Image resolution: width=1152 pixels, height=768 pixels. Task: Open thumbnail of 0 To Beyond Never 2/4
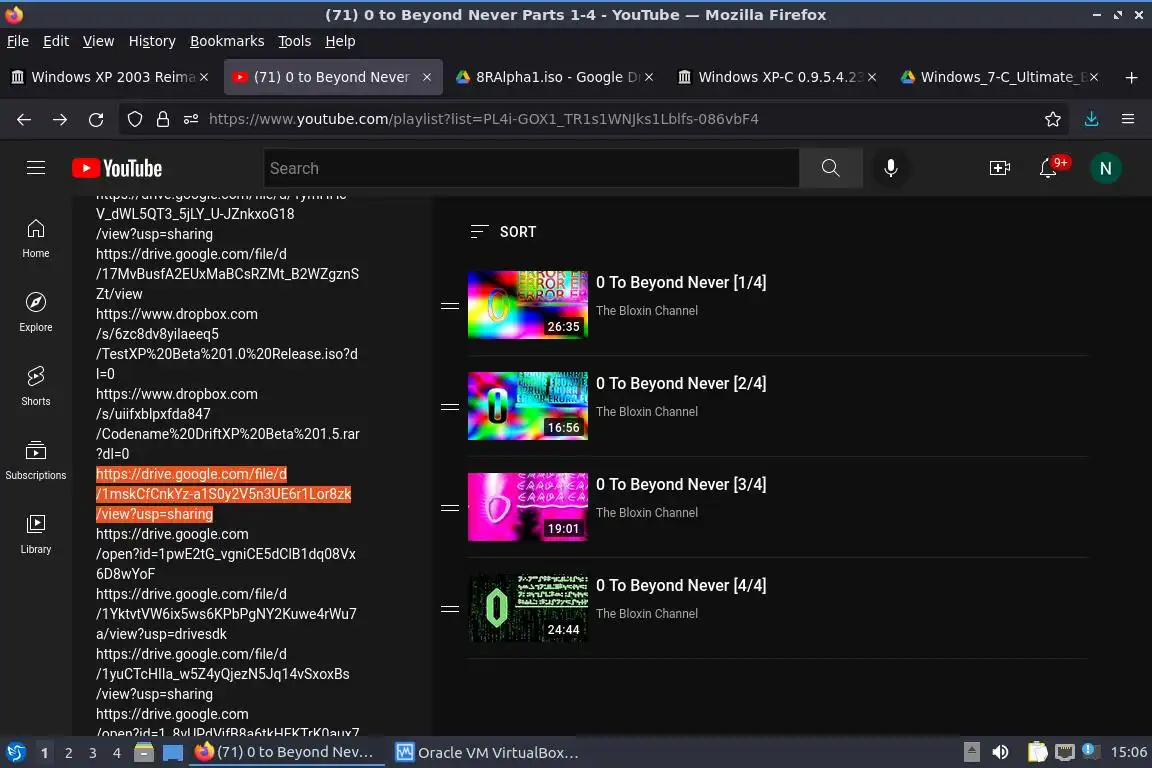click(528, 406)
